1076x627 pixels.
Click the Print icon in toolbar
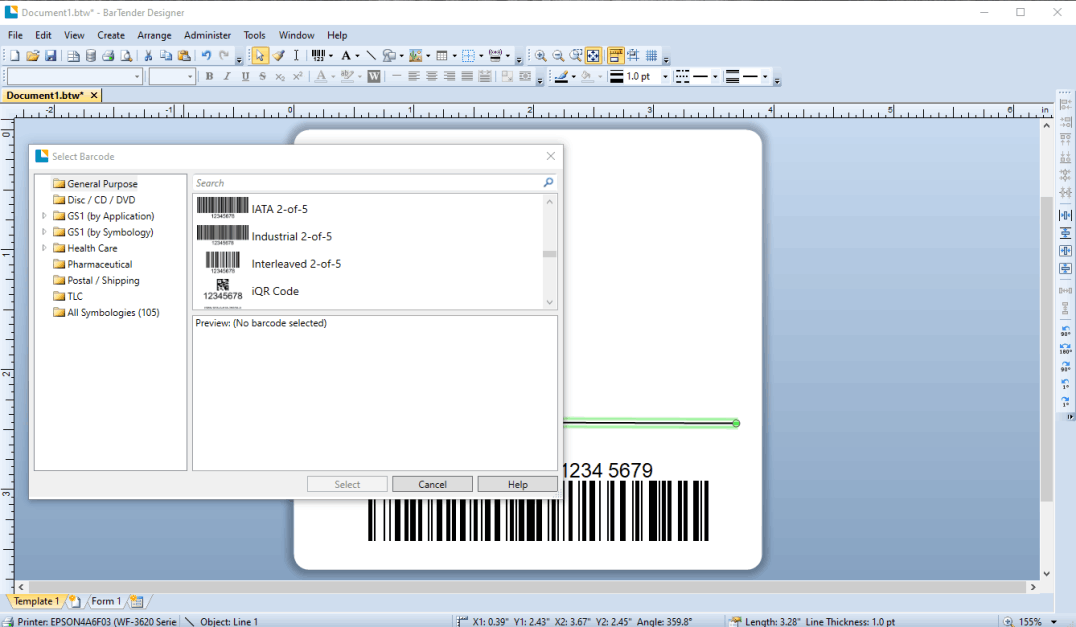click(108, 56)
